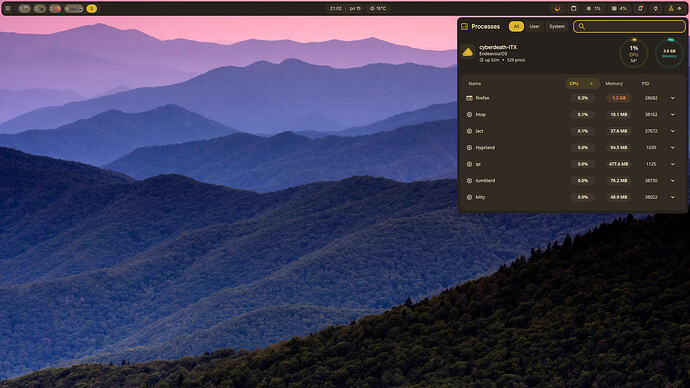Click the lact process gear icon
The image size is (690, 388).
point(469,131)
